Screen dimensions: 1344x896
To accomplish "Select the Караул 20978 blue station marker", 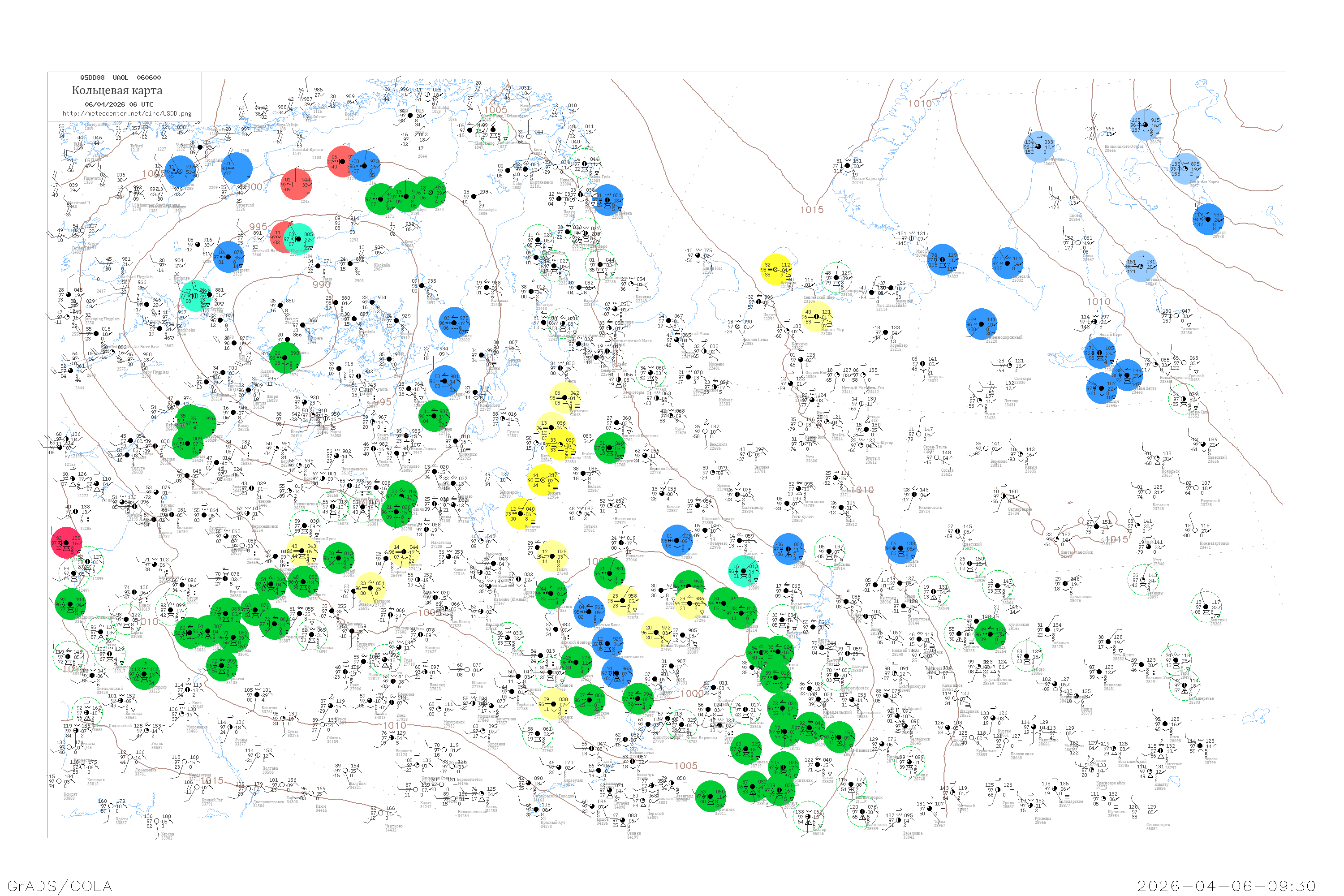I will 1208,220.
